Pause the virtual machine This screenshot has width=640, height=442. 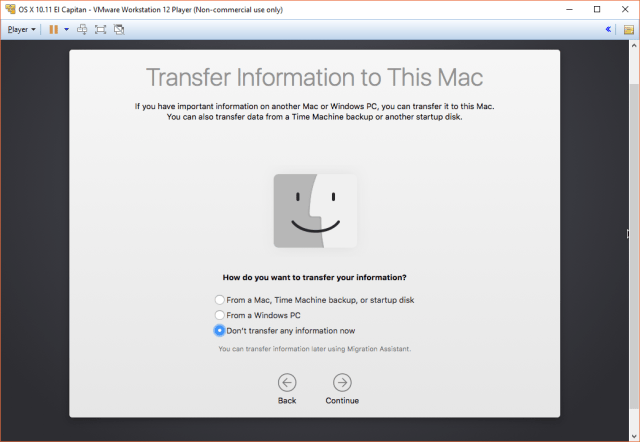(53, 29)
